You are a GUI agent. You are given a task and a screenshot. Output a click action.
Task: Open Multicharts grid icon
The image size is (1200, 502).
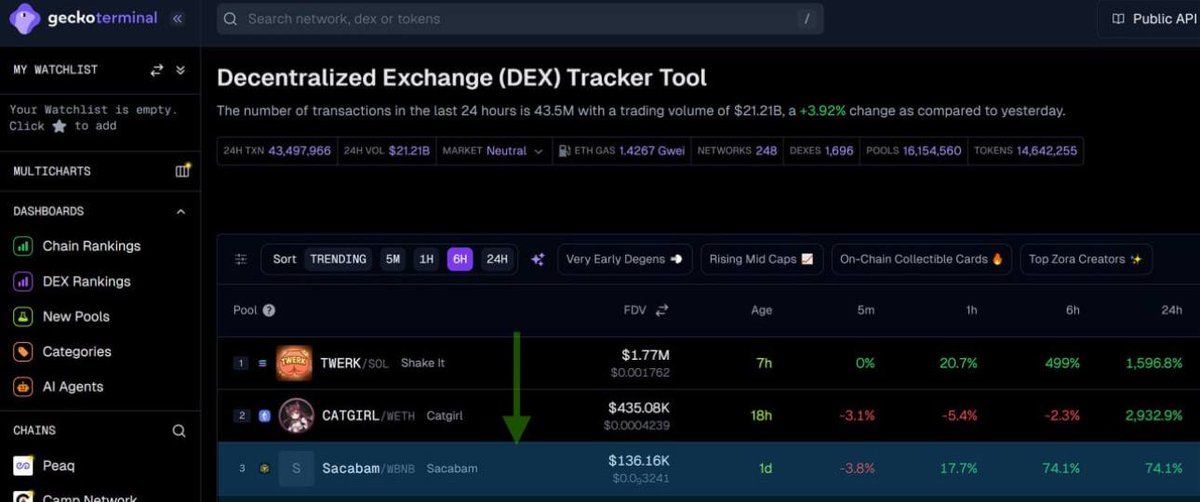(x=182, y=171)
